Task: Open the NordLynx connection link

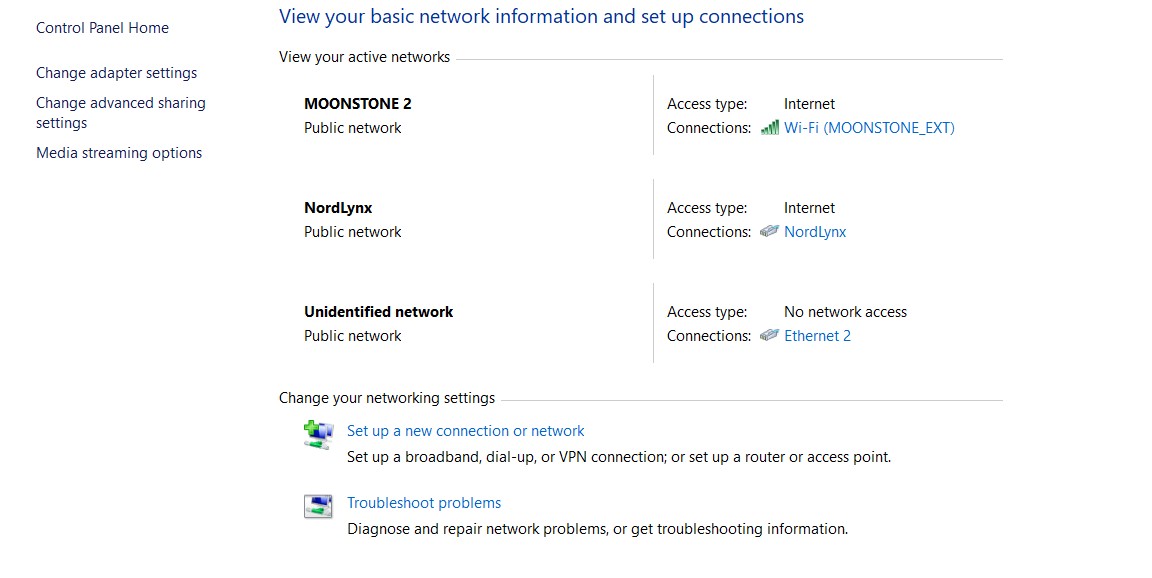Action: tap(815, 232)
